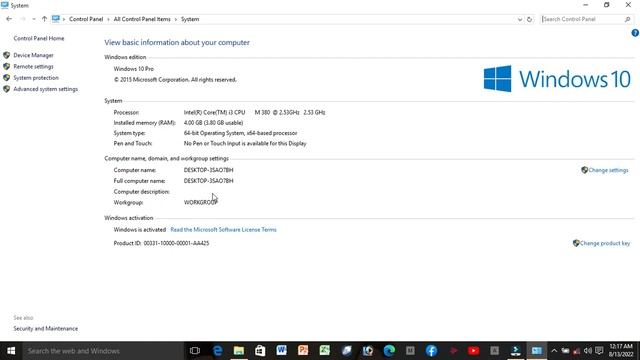Open Word from the taskbar
Screen dimensions: 640x360
coord(281,351)
